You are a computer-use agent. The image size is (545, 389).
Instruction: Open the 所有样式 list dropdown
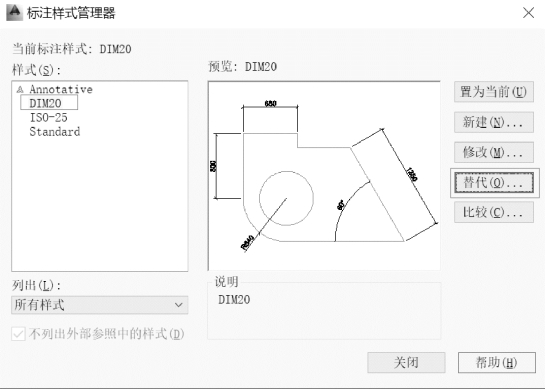99,305
